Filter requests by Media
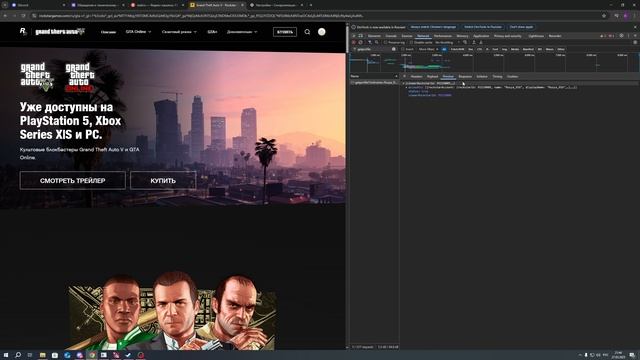Image resolution: width=640 pixels, height=360 pixels. pos(515,49)
